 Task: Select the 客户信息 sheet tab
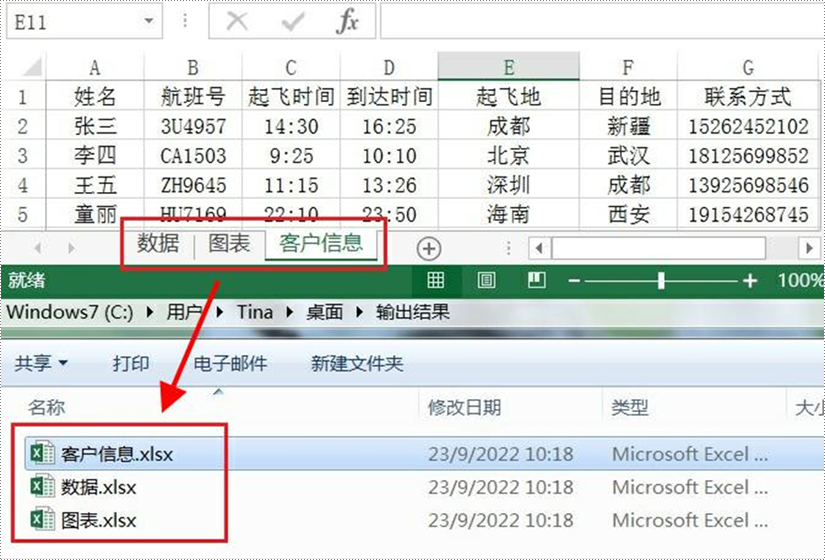[x=321, y=244]
